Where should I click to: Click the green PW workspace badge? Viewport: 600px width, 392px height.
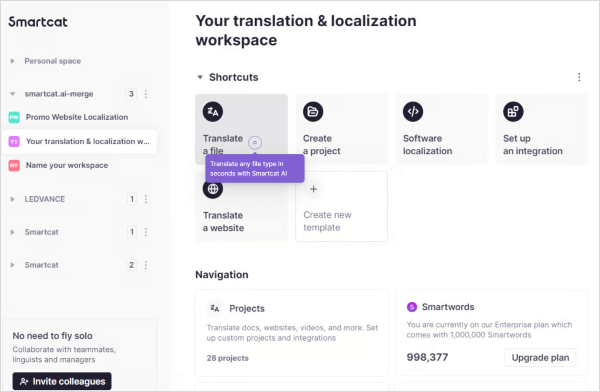pos(14,117)
